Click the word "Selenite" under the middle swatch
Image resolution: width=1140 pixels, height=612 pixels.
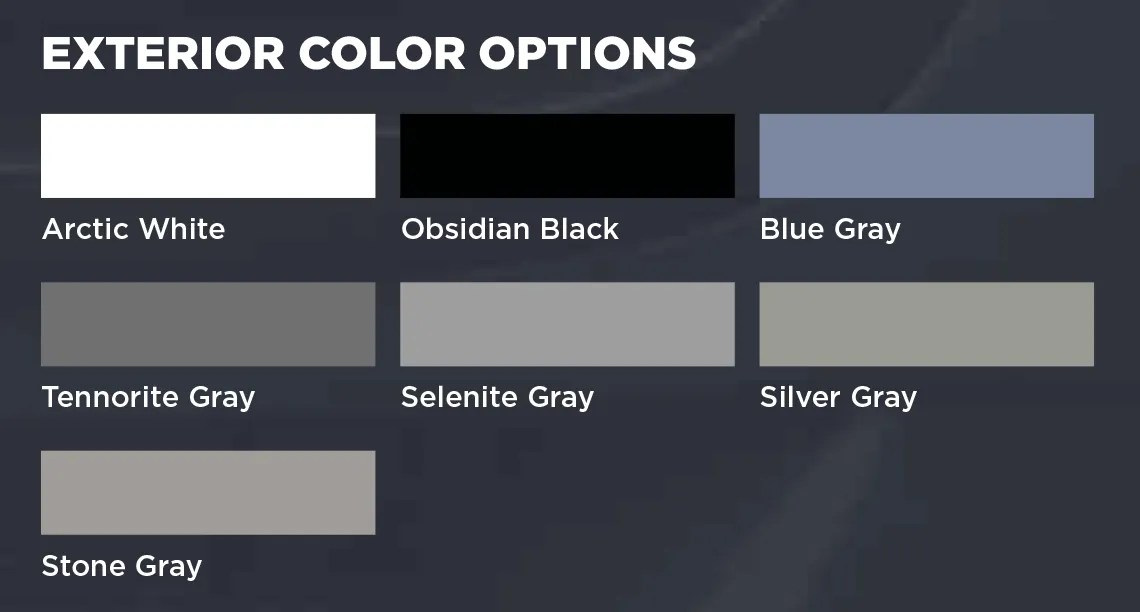tap(458, 397)
